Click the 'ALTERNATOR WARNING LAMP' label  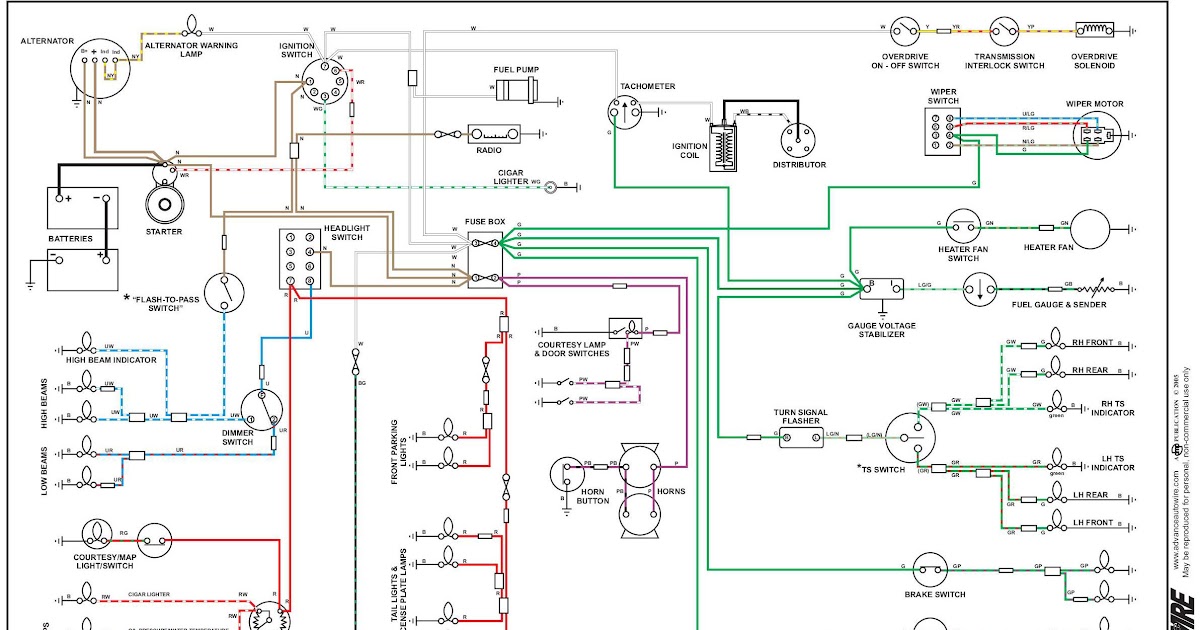click(192, 50)
